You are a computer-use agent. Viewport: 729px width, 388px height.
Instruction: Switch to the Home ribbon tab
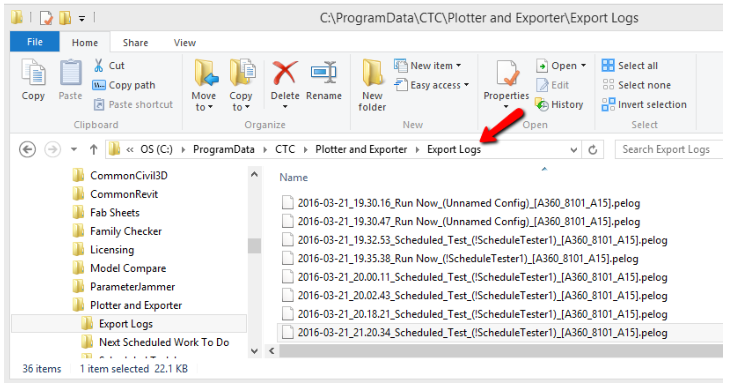click(85, 42)
